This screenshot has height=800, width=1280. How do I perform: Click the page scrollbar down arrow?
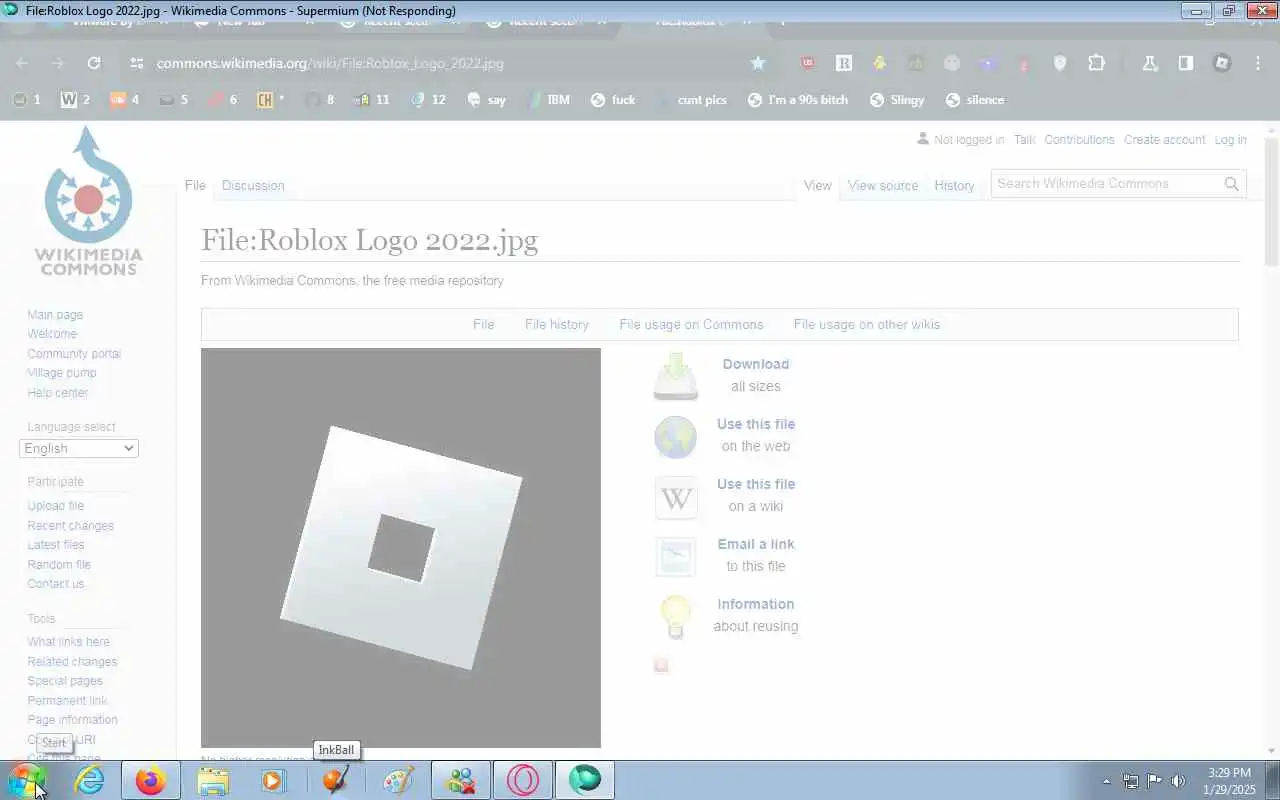point(1272,751)
